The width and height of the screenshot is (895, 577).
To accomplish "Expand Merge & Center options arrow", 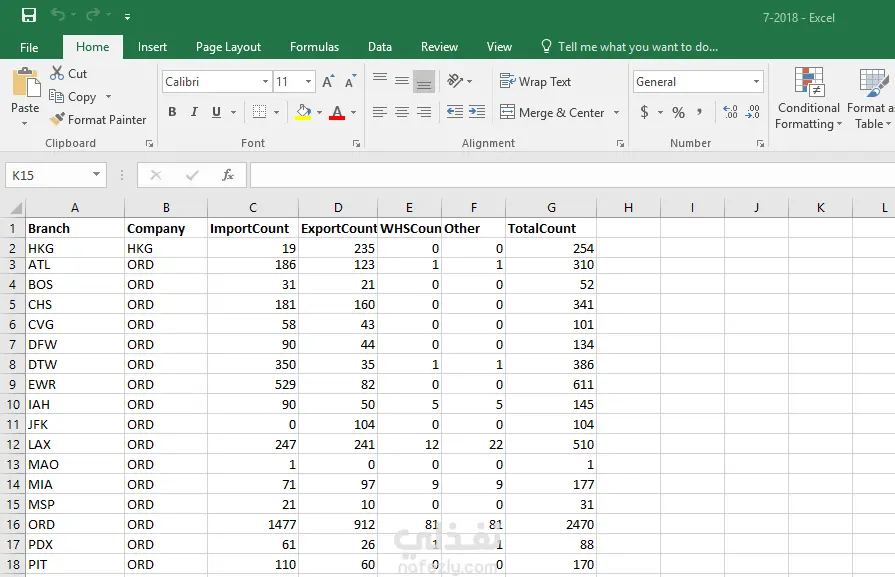I will [616, 112].
